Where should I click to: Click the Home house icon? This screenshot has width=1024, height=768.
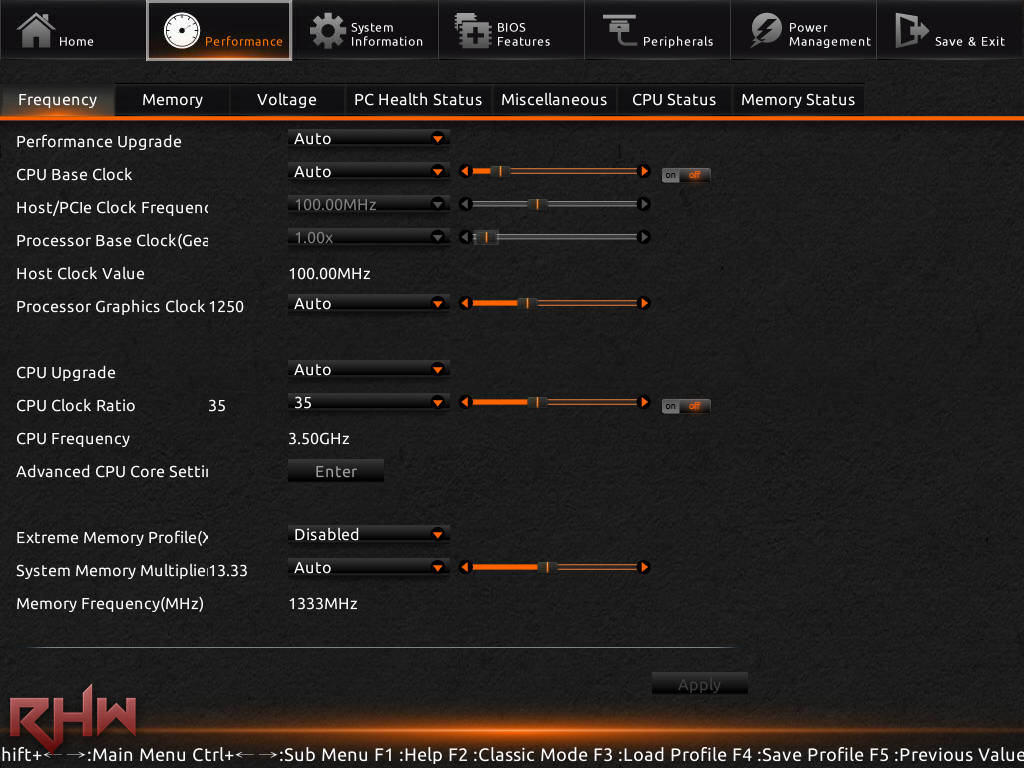(36, 30)
